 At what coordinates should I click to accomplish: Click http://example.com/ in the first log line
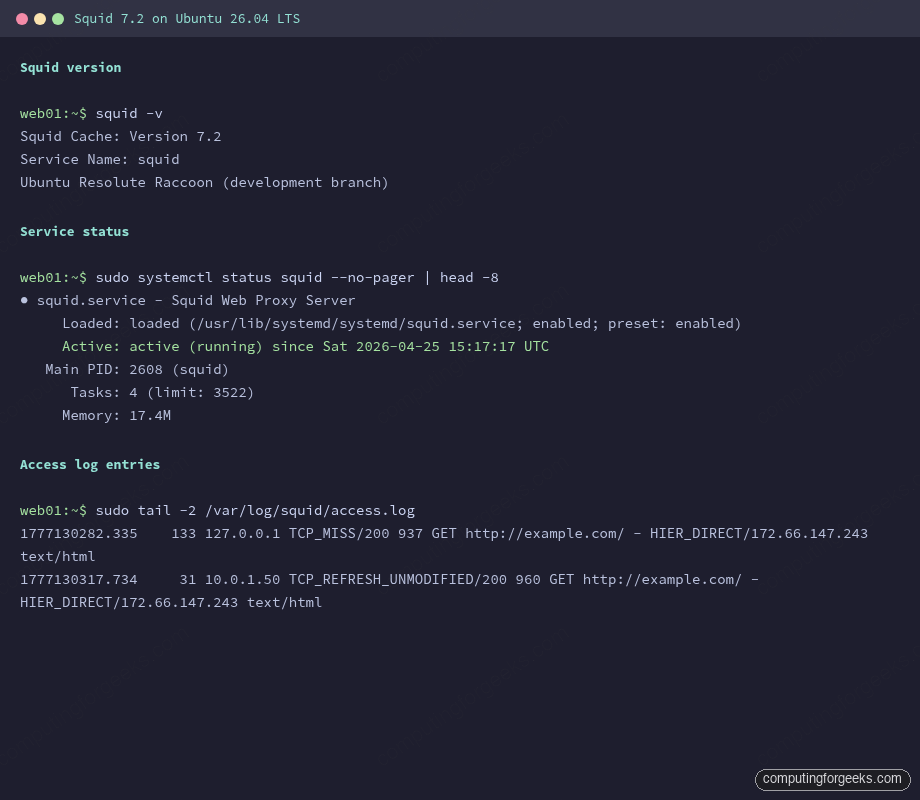[544, 533]
